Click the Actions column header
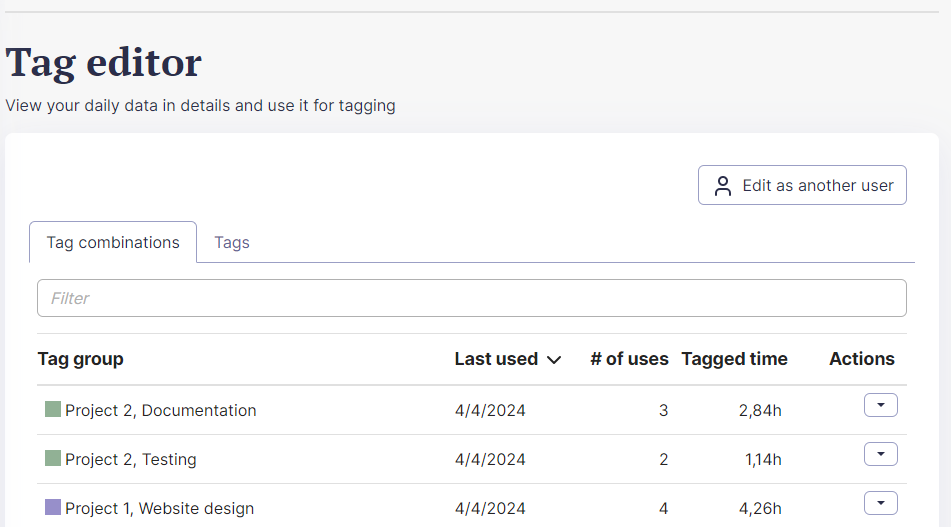Screen dimensions: 951x527 pos(861,359)
